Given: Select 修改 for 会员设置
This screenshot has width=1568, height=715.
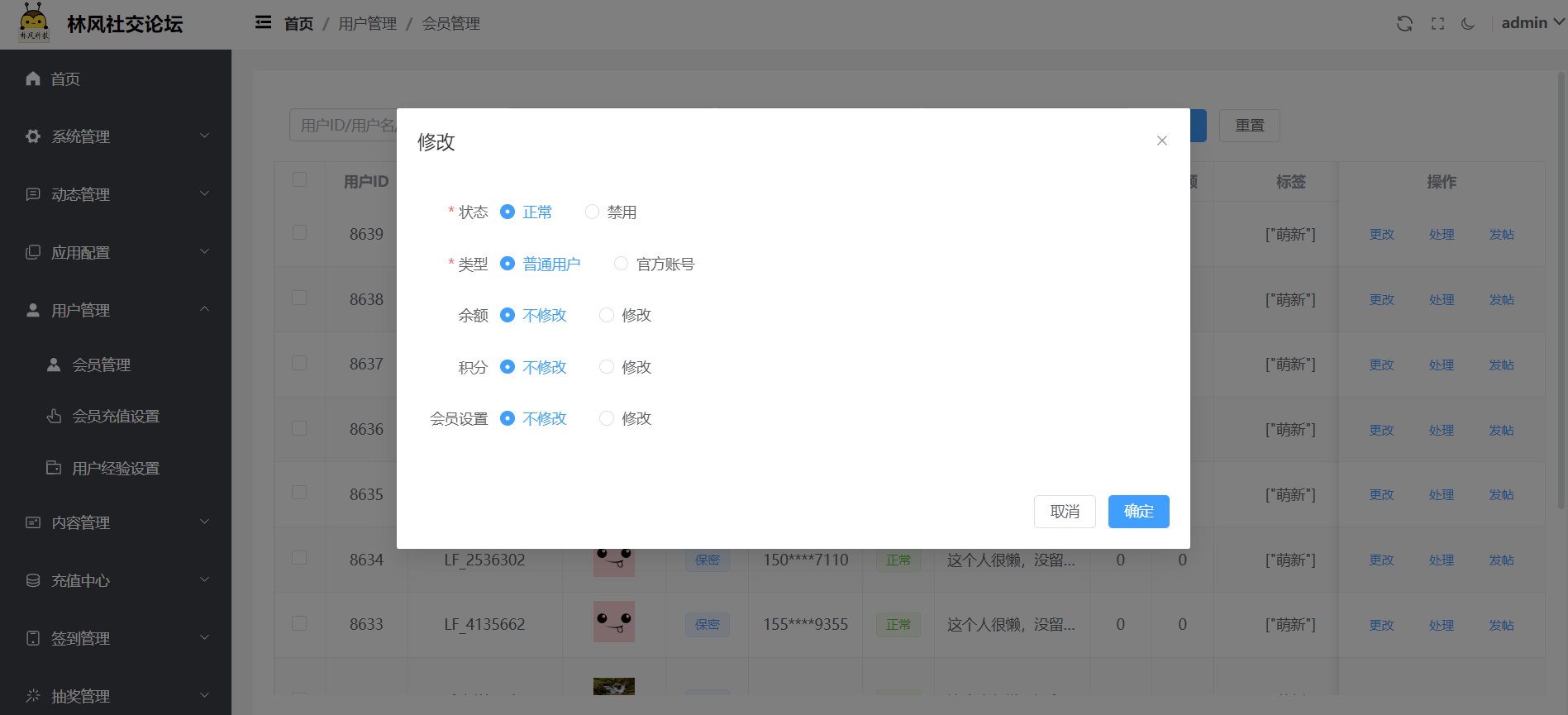Looking at the screenshot, I should point(626,418).
